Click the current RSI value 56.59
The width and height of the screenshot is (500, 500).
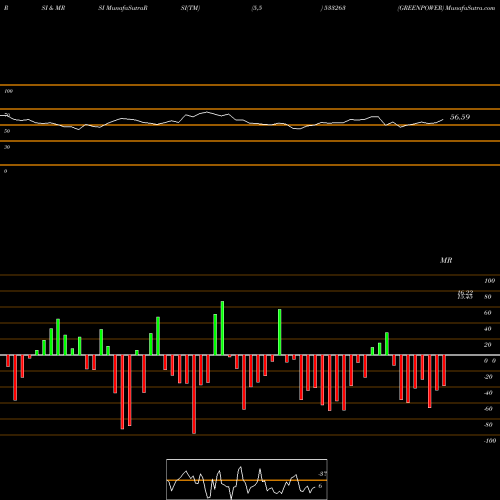tap(460, 117)
